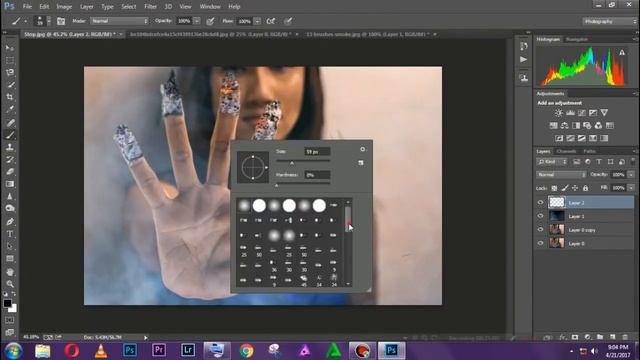Hide Layer 0 copy visibility eye
This screenshot has width=640, height=360.
pyautogui.click(x=540, y=229)
